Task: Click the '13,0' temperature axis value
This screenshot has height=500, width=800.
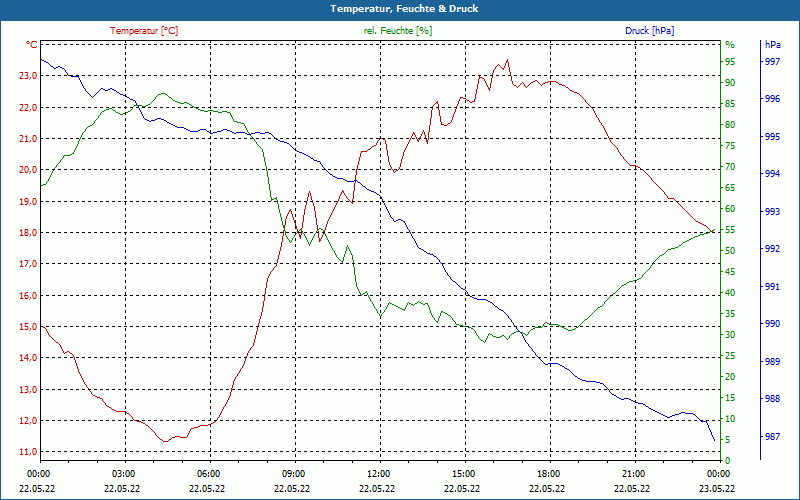Action: point(28,389)
